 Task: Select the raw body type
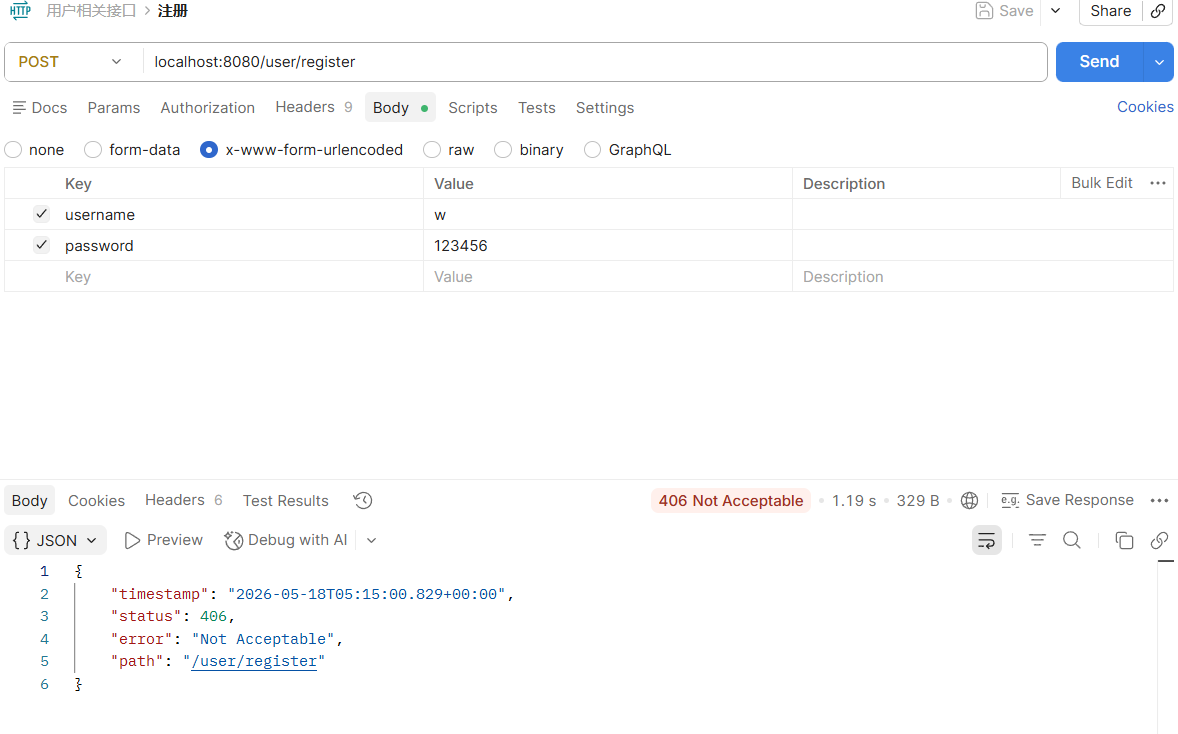[432, 150]
